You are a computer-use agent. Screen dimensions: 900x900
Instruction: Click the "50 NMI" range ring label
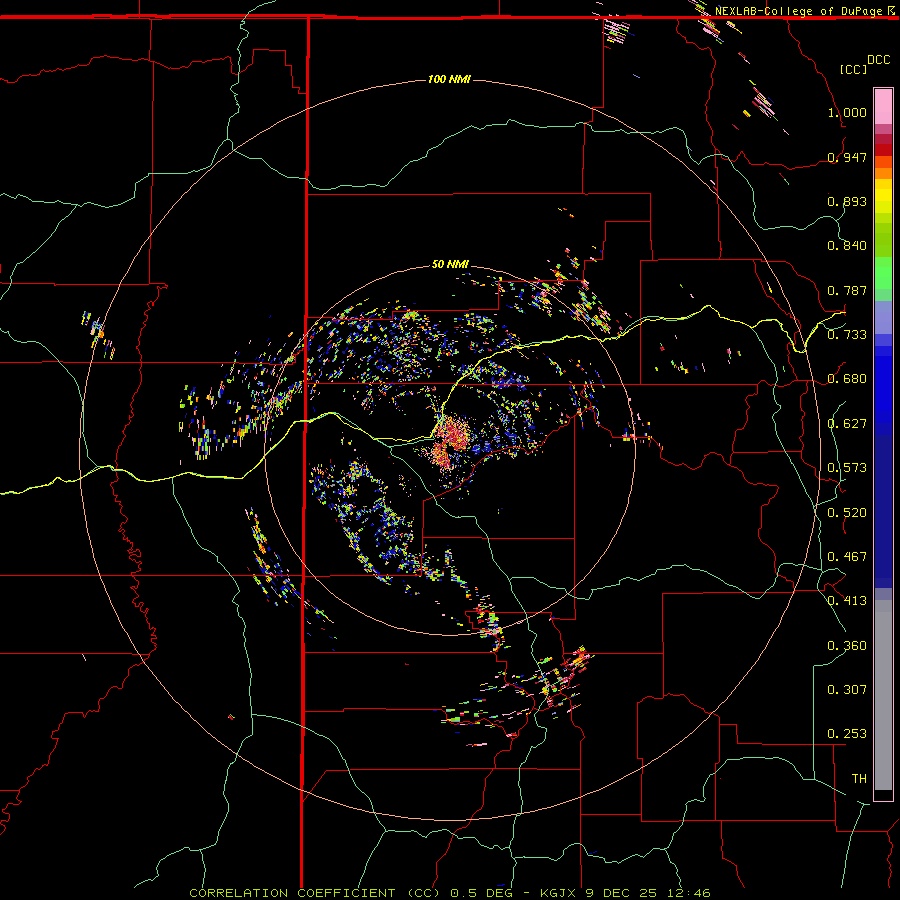pyautogui.click(x=450, y=264)
